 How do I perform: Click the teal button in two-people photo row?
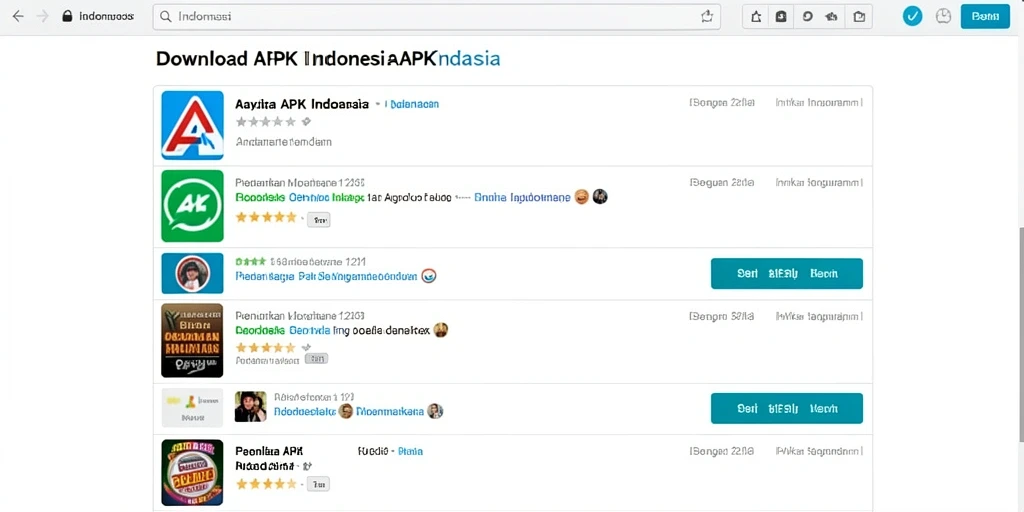point(786,408)
